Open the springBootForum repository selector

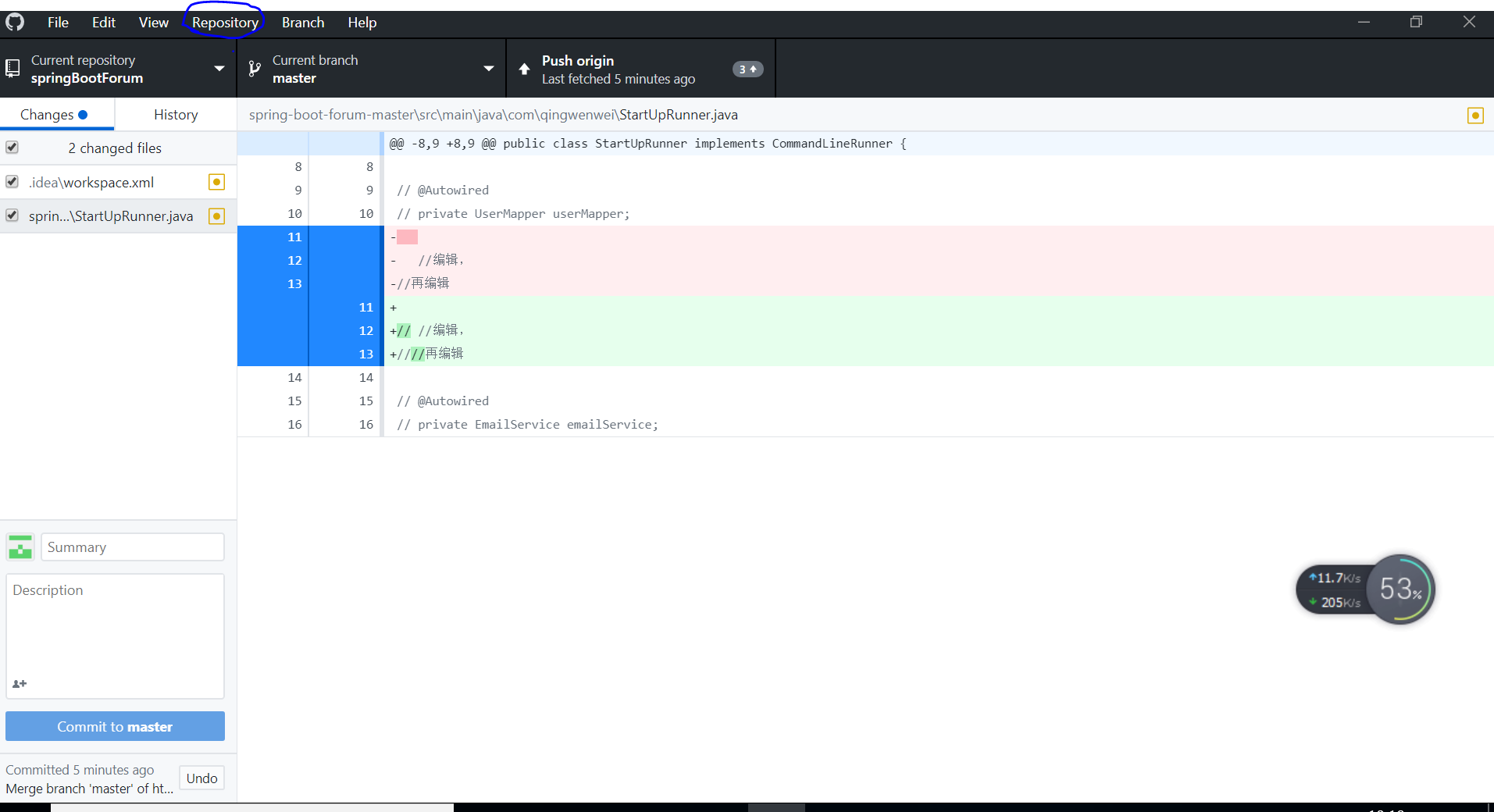118,69
